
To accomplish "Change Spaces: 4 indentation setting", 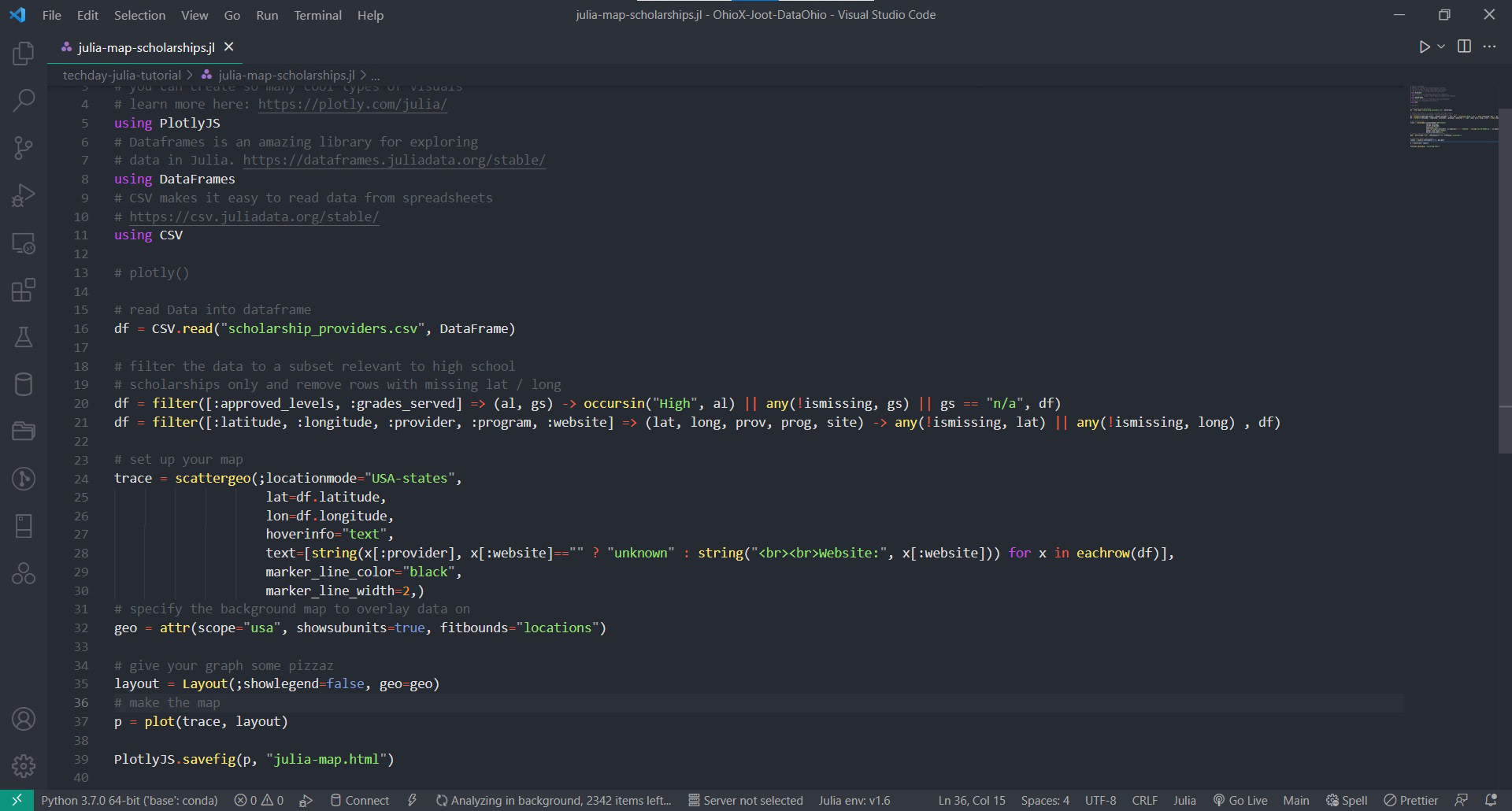I will (x=1045, y=800).
